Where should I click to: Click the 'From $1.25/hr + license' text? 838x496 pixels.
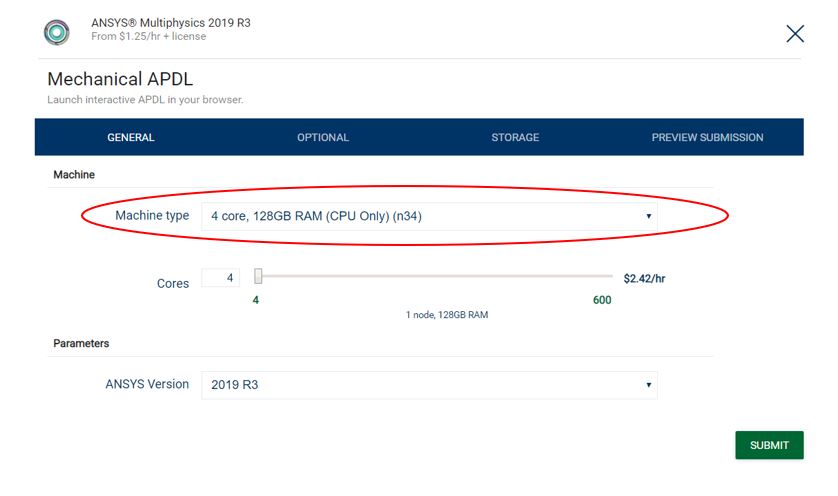(148, 36)
